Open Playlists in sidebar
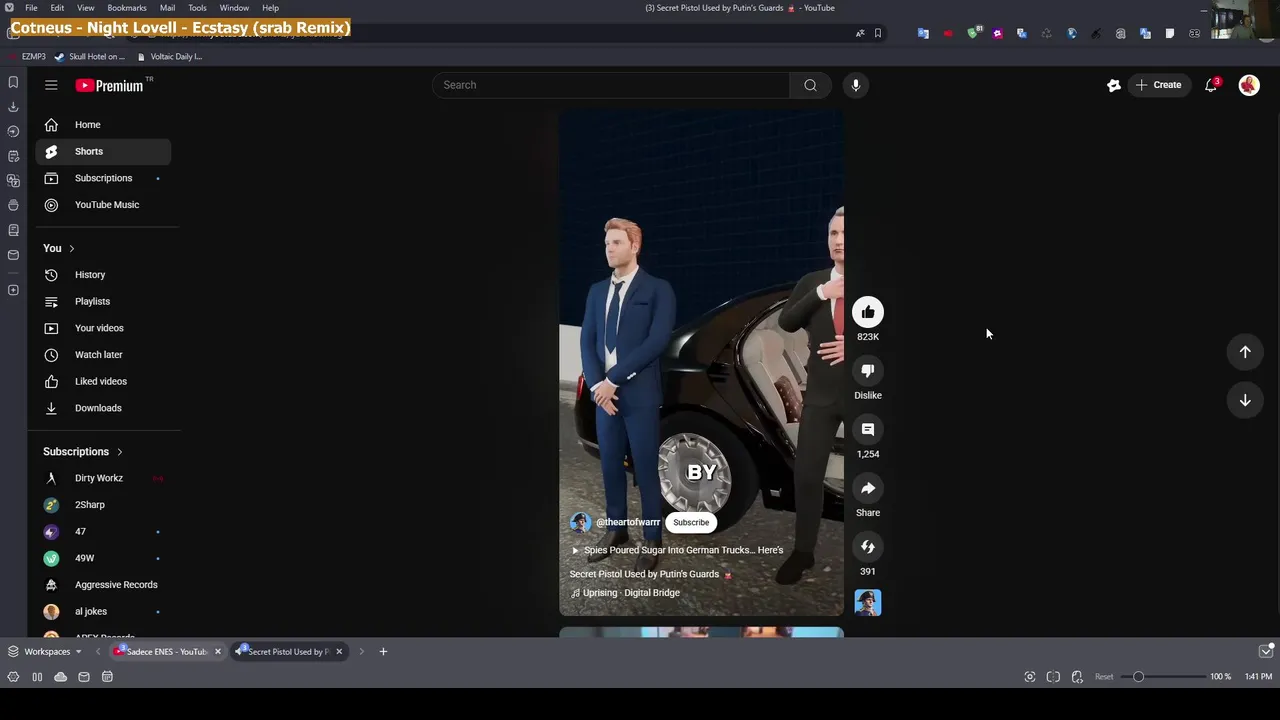The image size is (1280, 720). [103, 301]
